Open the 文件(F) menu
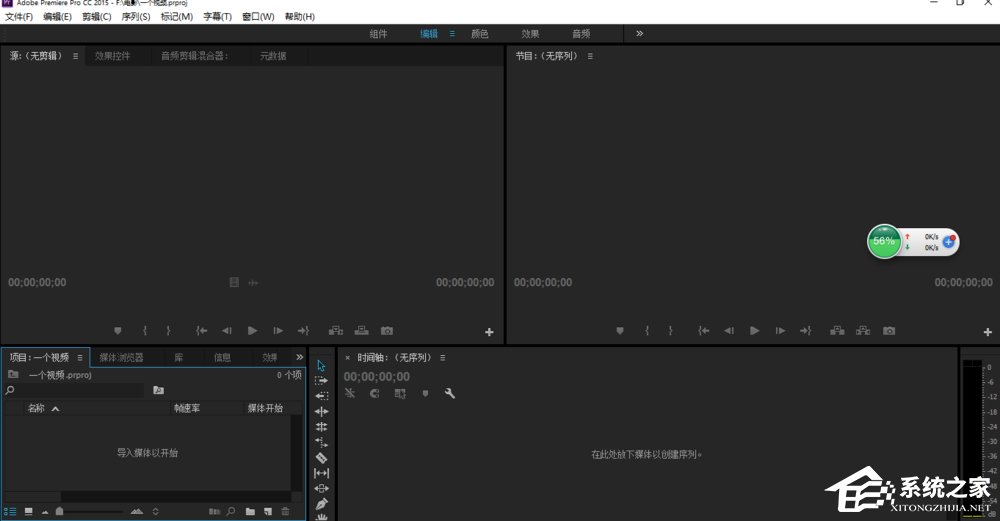 click(18, 17)
